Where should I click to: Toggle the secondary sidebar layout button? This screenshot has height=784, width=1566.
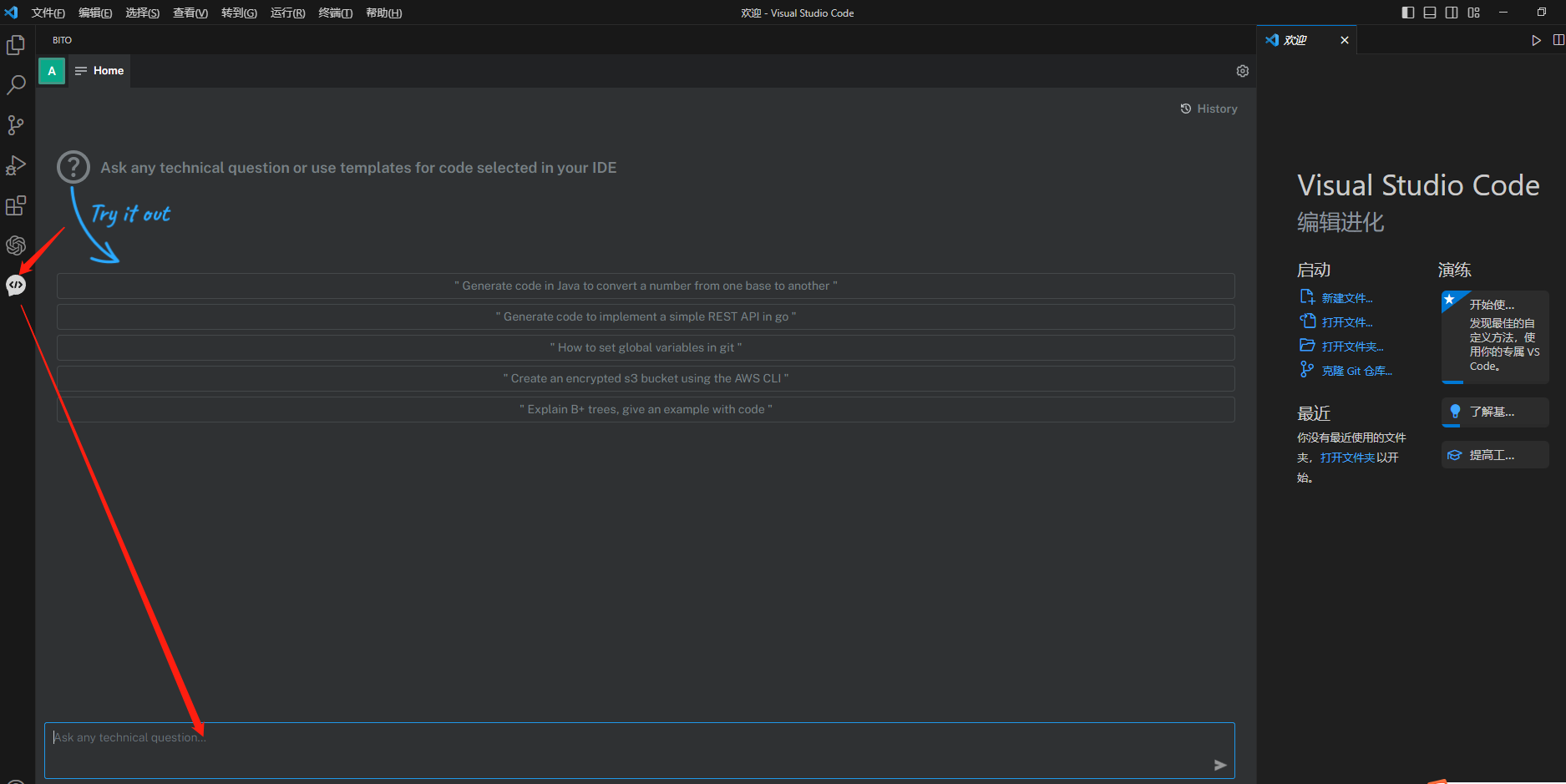pyautogui.click(x=1452, y=13)
